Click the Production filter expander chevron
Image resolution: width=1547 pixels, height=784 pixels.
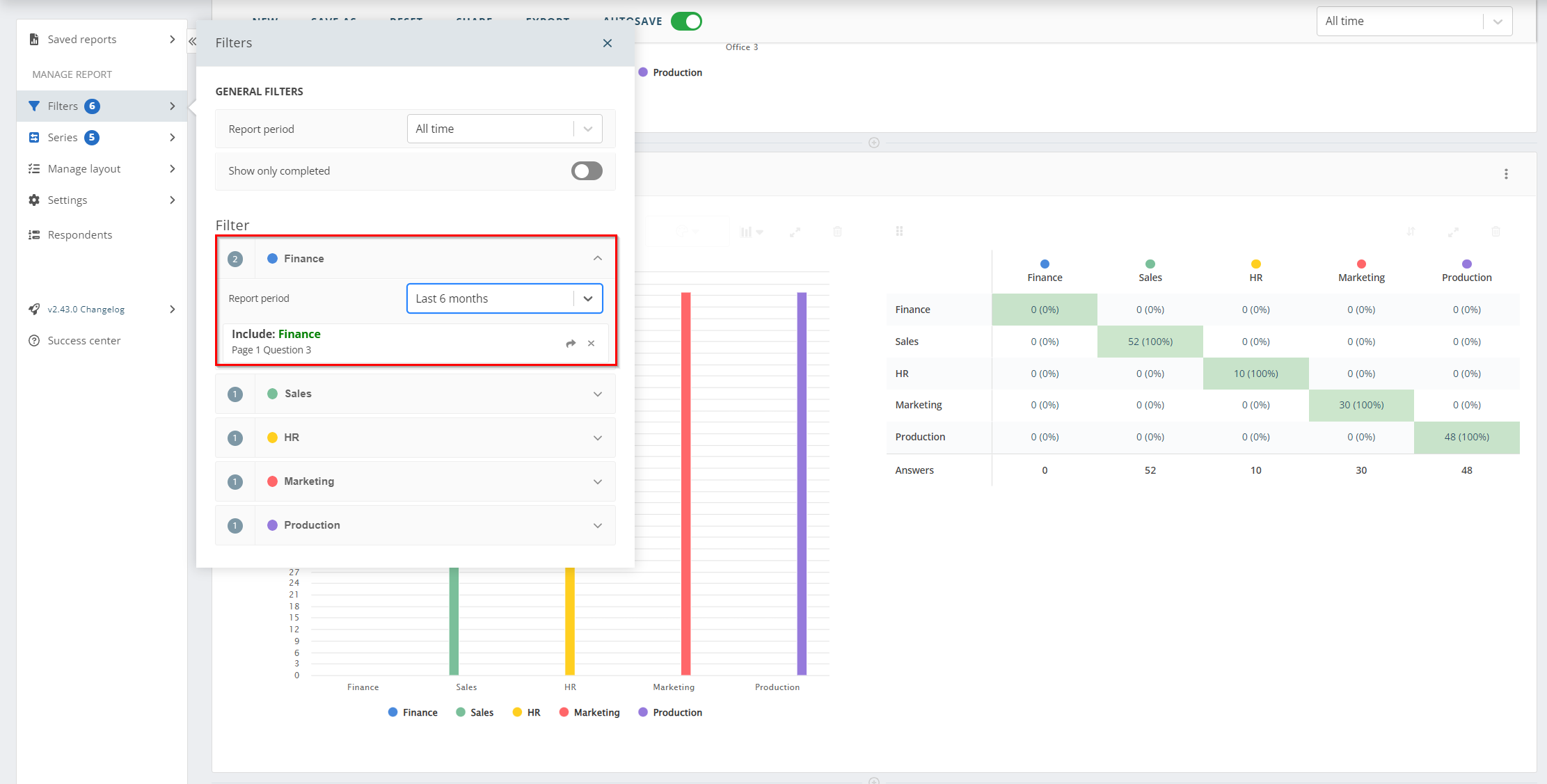tap(598, 525)
